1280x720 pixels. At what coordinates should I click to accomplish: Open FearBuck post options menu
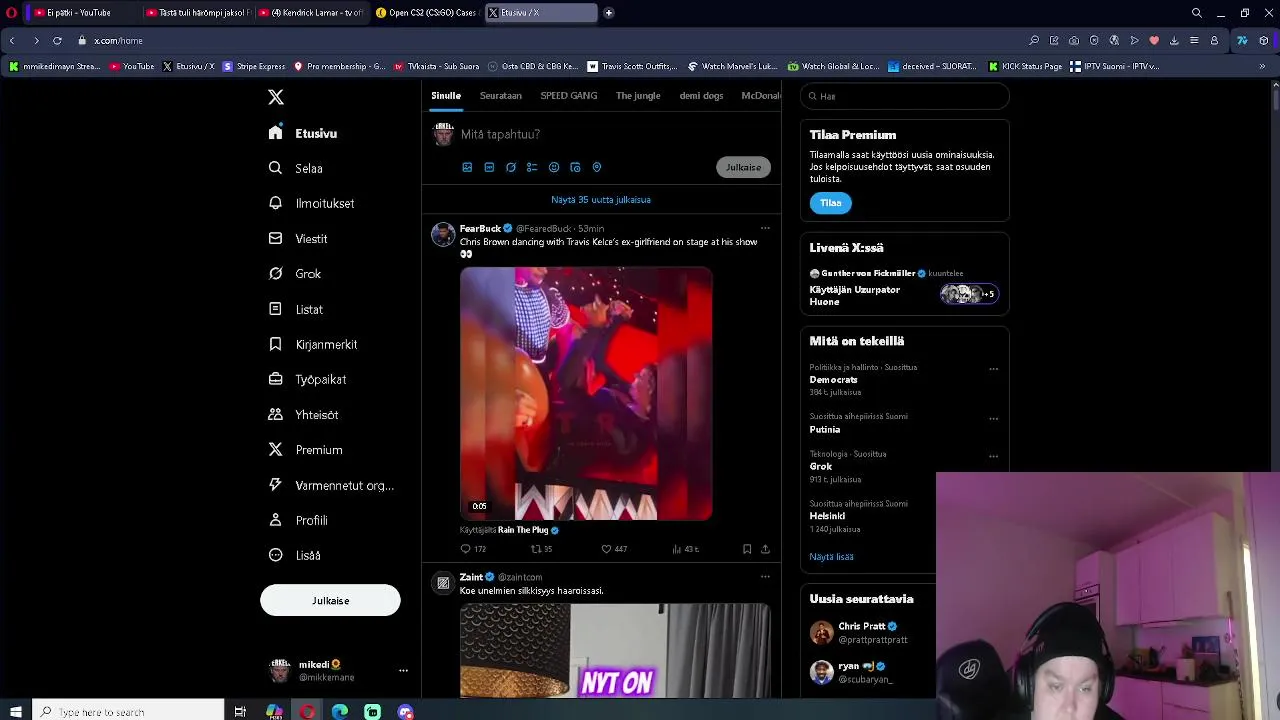click(x=765, y=228)
